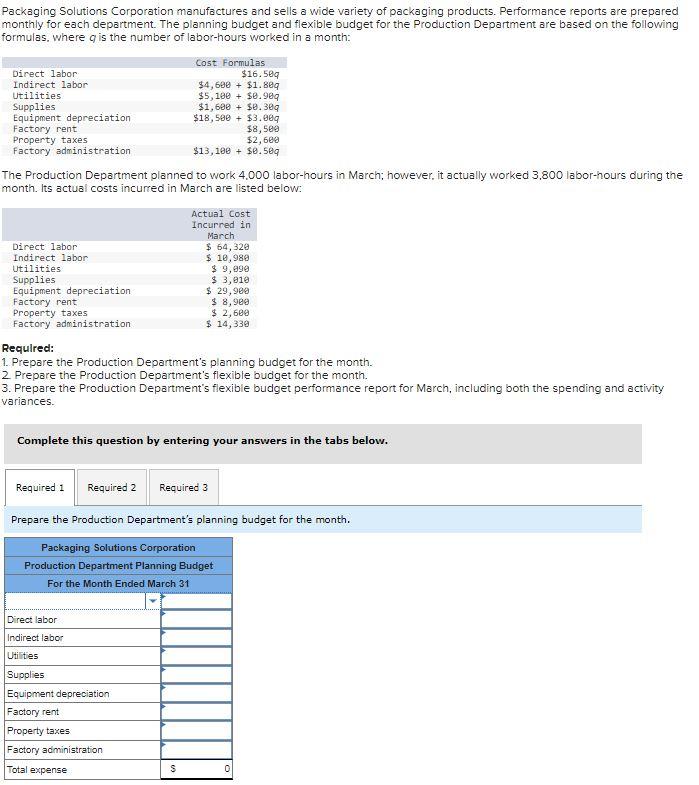
Task: Click the '$ 9,090' actual cost value
Action: pyautogui.click(x=230, y=269)
